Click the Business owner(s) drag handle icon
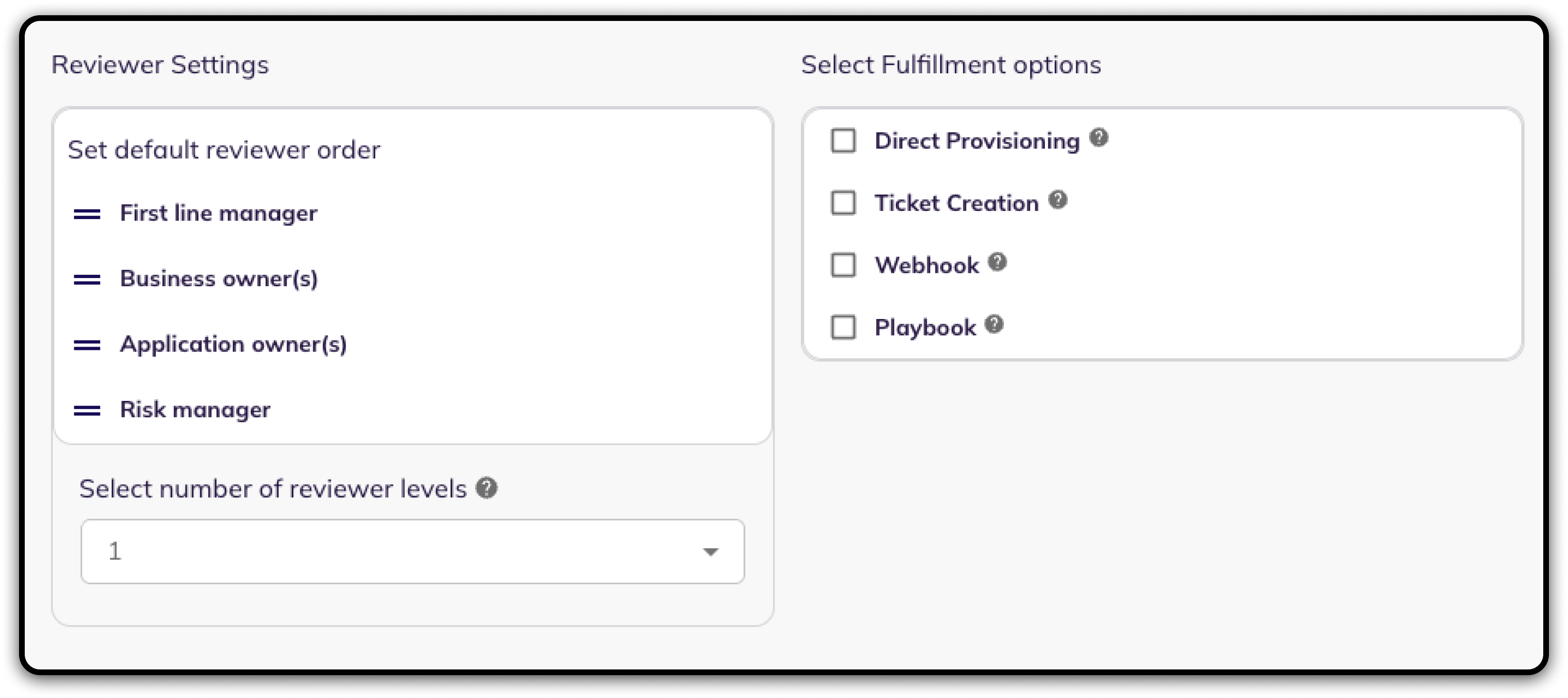The height and width of the screenshot is (698, 1568). tap(87, 279)
